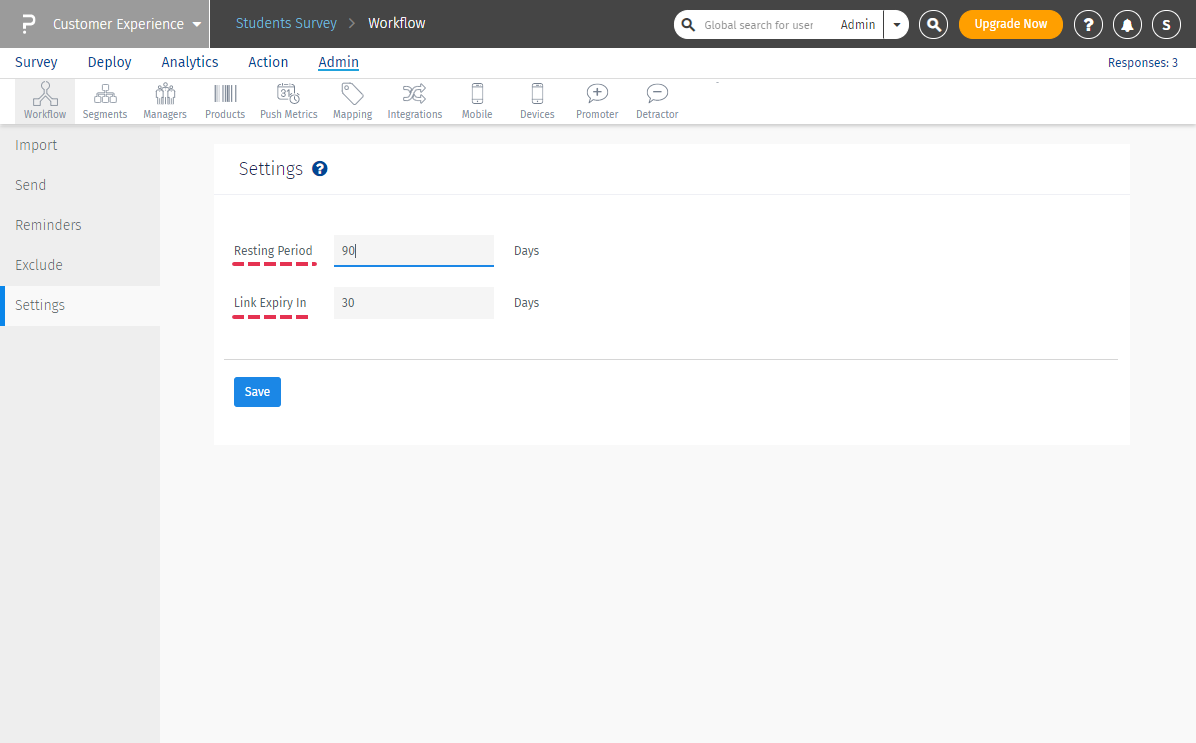
Task: Open Push Metrics calendar icon
Action: (288, 95)
